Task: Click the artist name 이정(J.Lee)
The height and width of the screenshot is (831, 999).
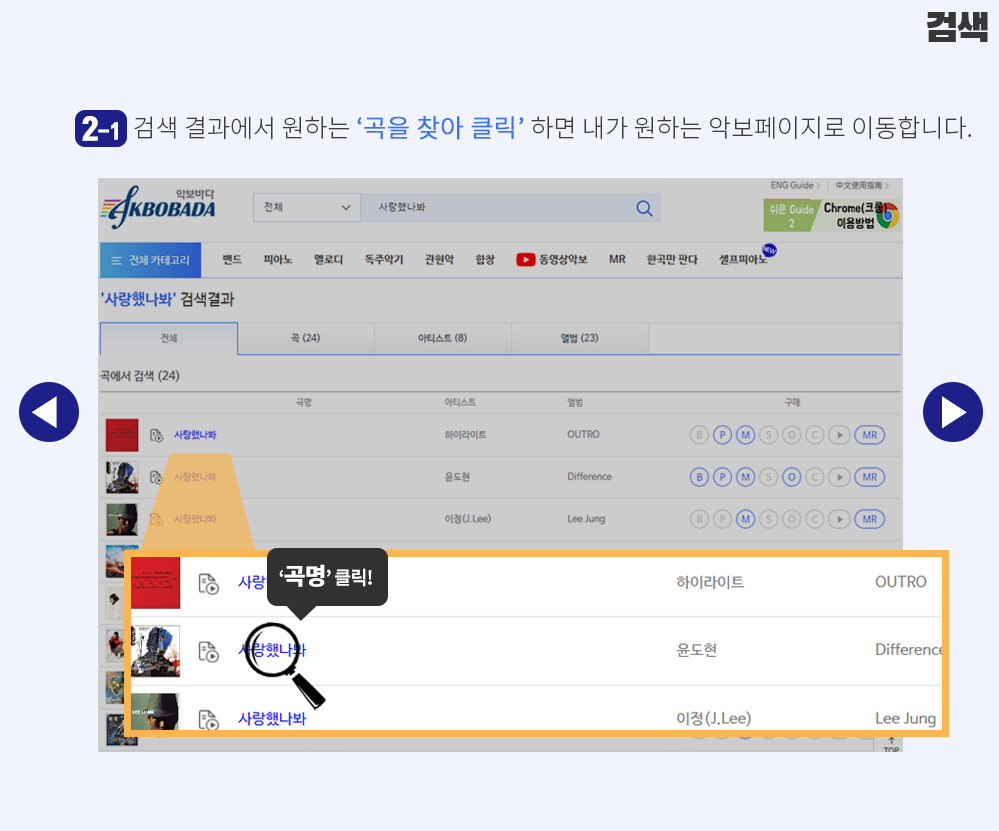Action: click(x=468, y=519)
